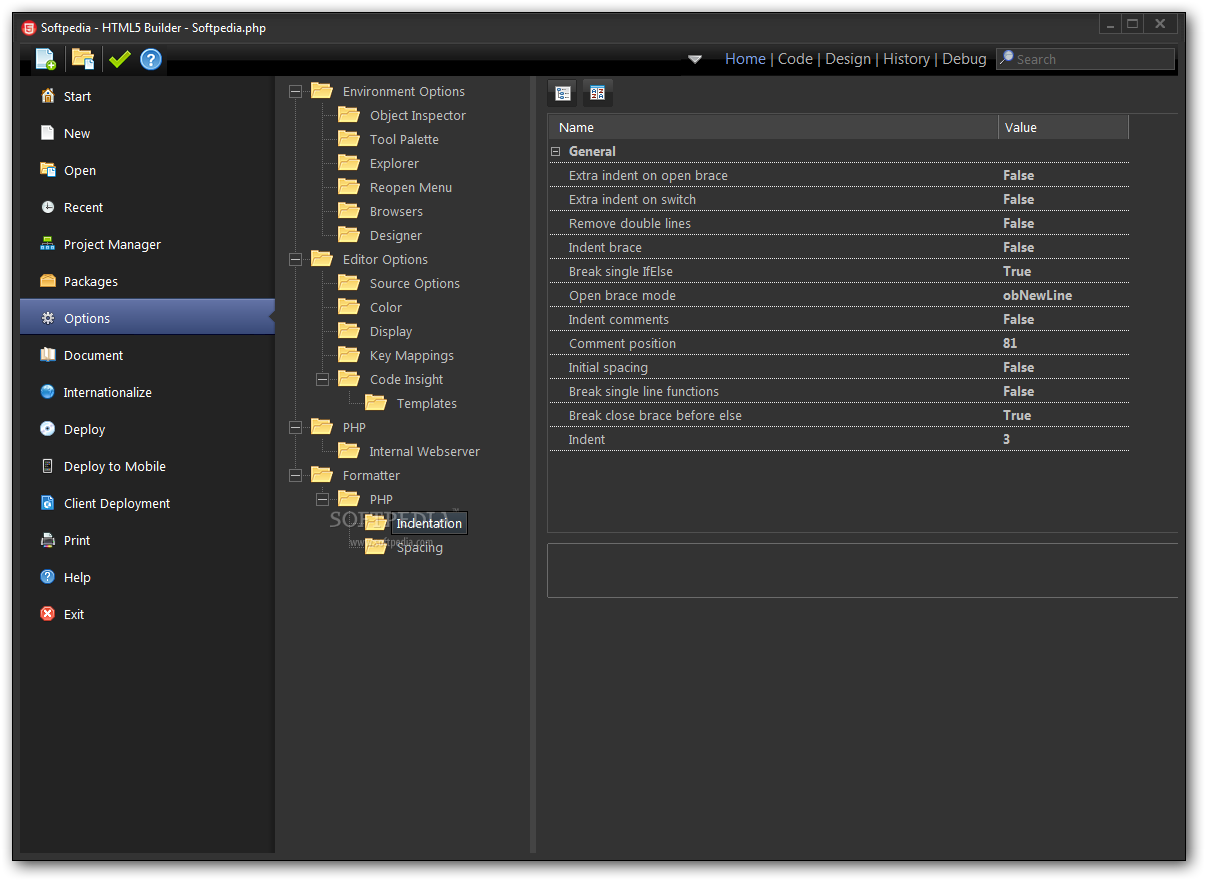The image size is (1206, 881).
Task: Click the Key Mappings folder icon
Action: coord(349,355)
